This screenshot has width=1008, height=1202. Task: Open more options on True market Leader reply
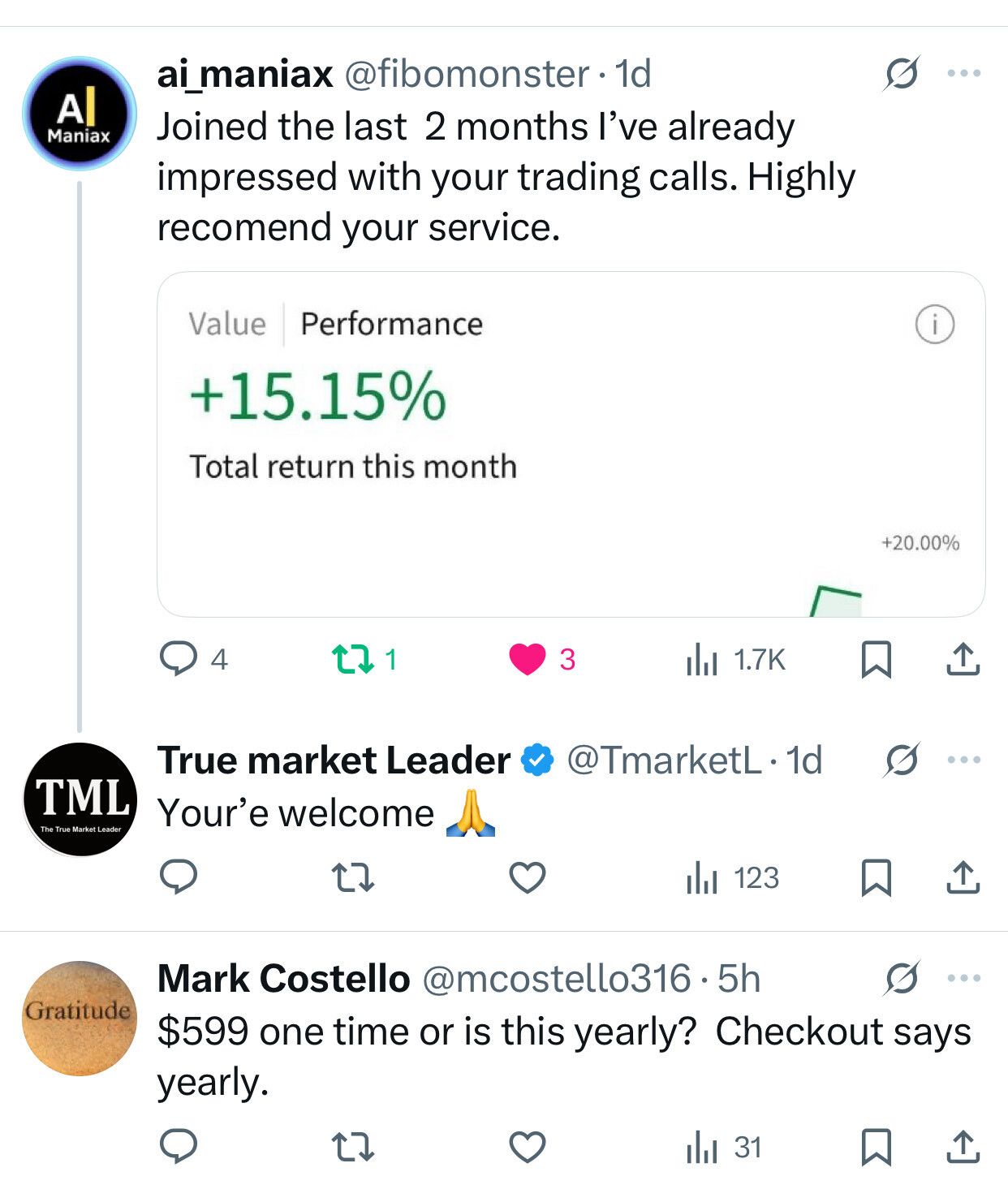coord(964,760)
